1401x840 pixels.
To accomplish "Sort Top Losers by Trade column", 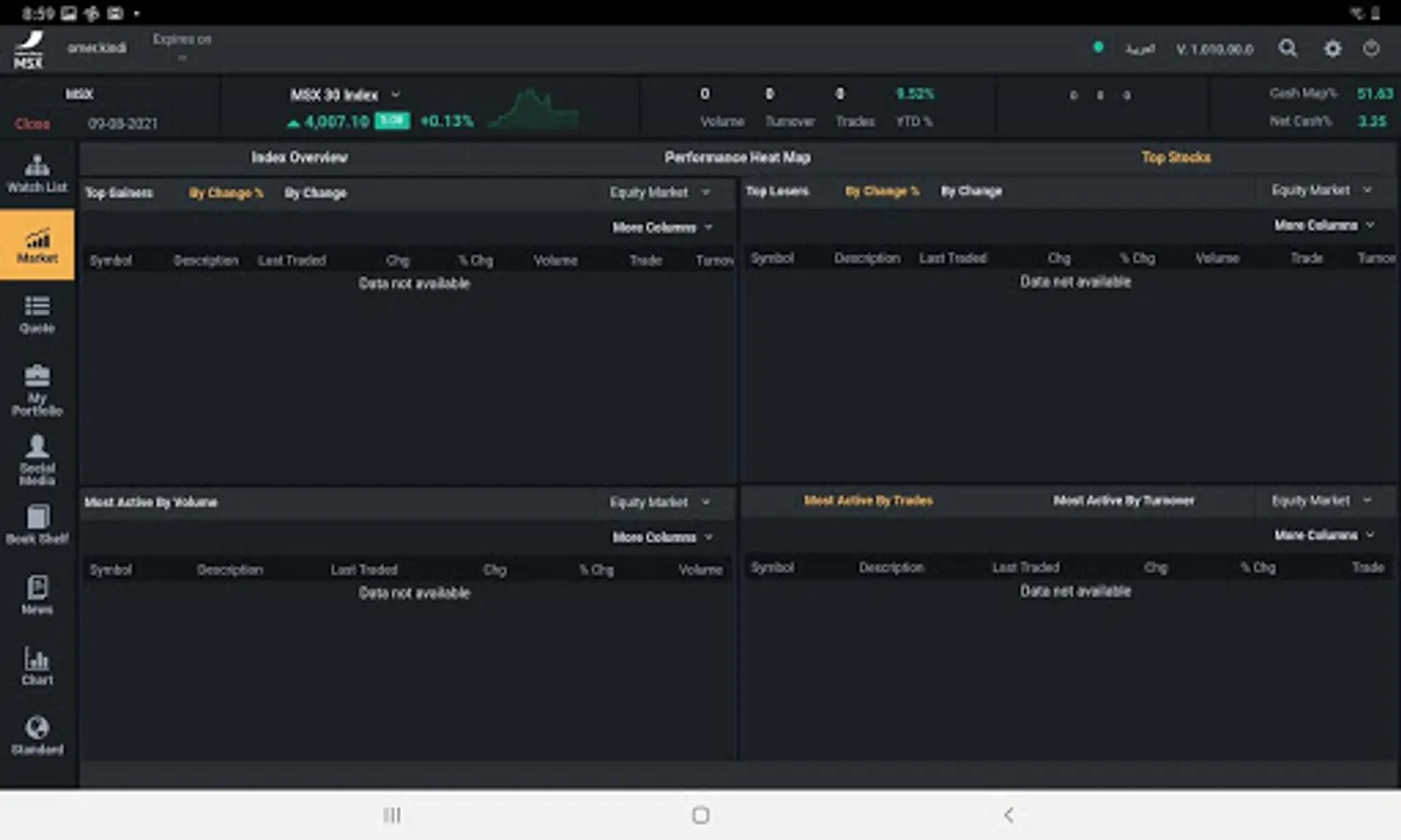I will 1307,259.
